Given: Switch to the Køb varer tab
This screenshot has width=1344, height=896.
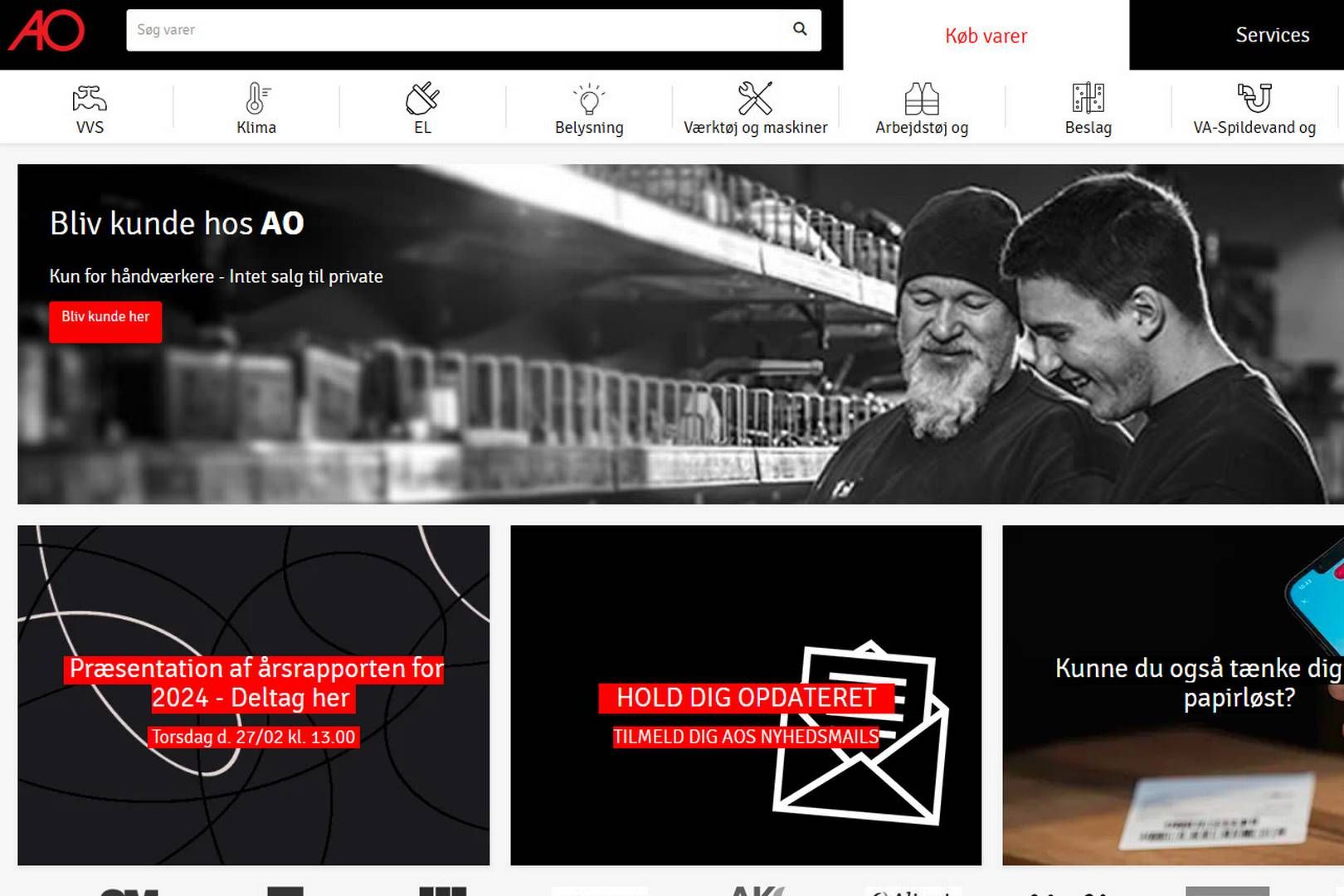Looking at the screenshot, I should (986, 36).
